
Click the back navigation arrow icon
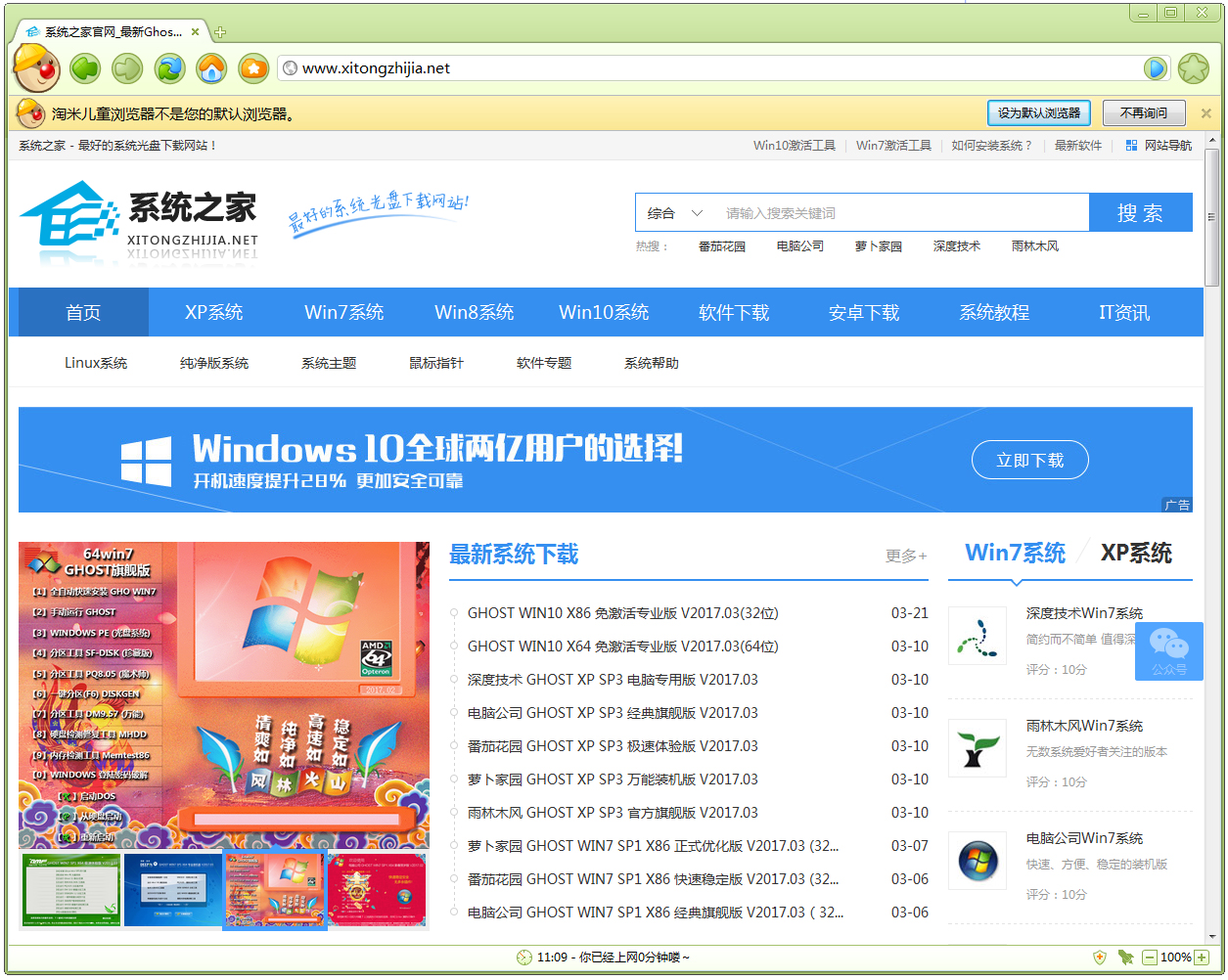click(84, 68)
